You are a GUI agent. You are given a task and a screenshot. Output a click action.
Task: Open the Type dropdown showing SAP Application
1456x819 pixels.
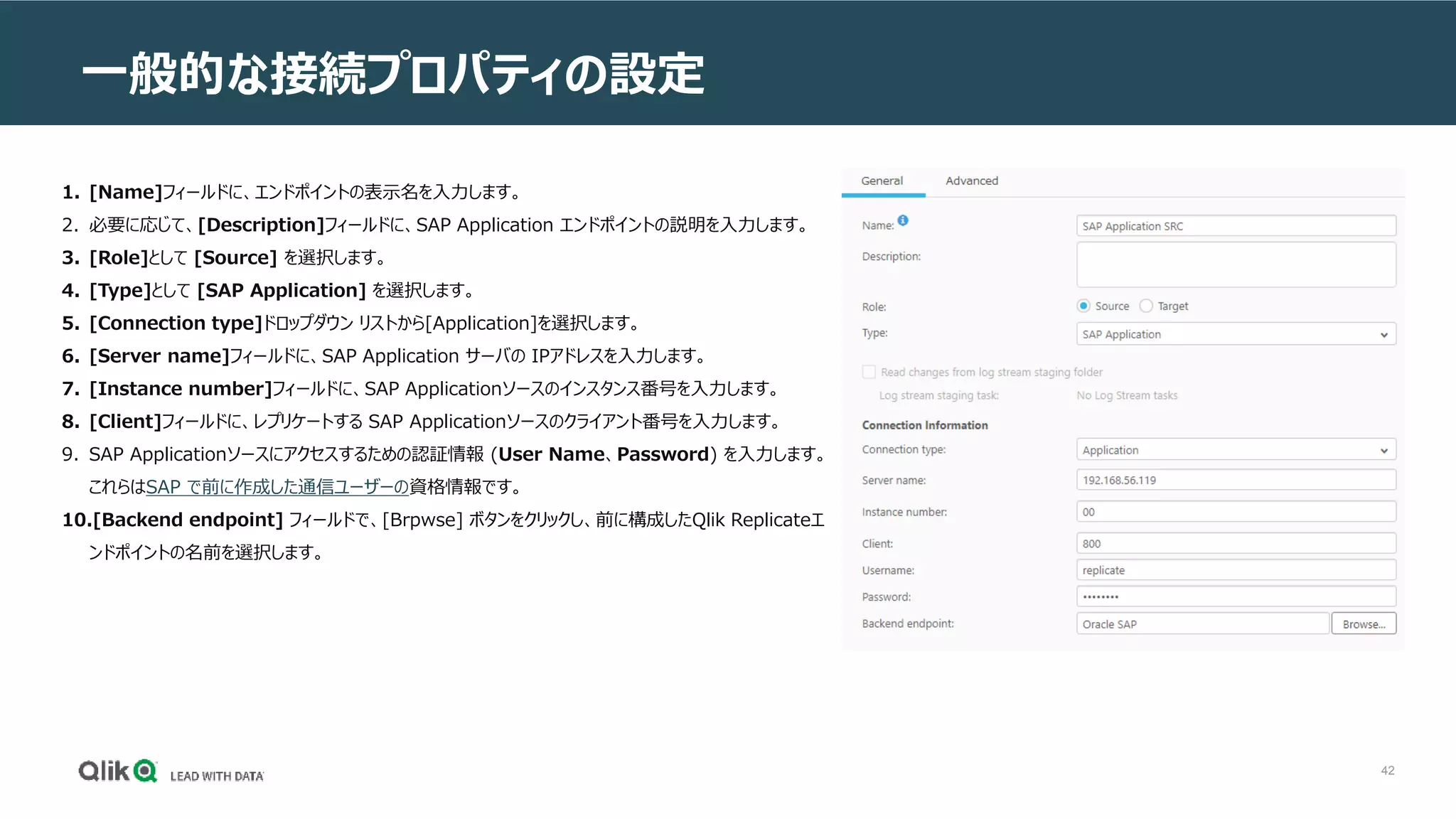pos(1236,334)
